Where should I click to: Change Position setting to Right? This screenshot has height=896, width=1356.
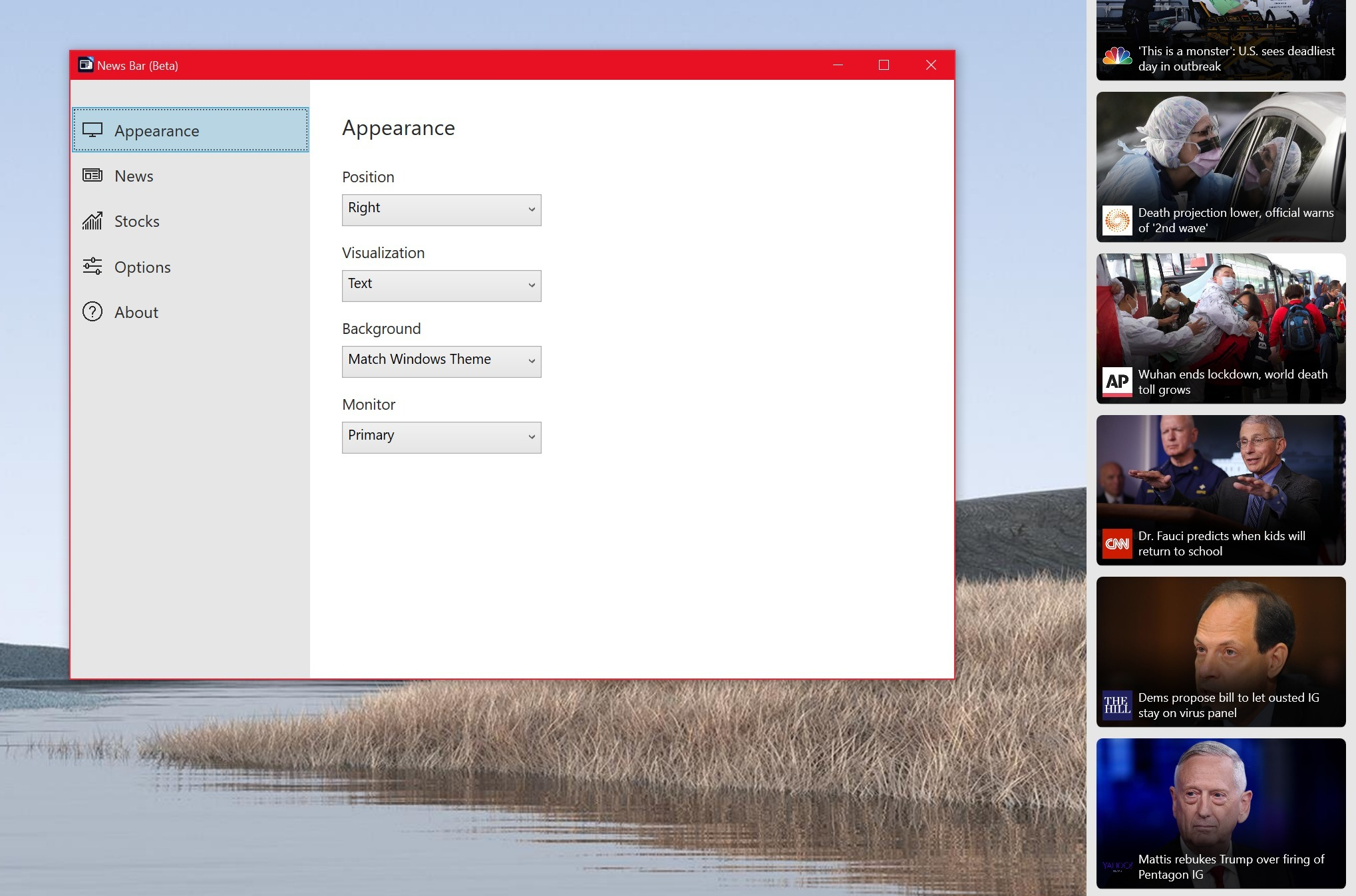441,207
